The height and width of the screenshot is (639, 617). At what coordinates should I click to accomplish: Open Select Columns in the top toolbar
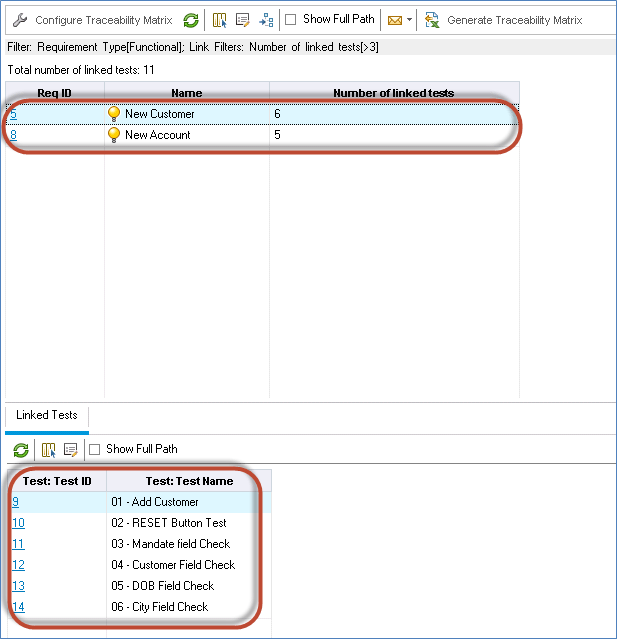point(220,20)
